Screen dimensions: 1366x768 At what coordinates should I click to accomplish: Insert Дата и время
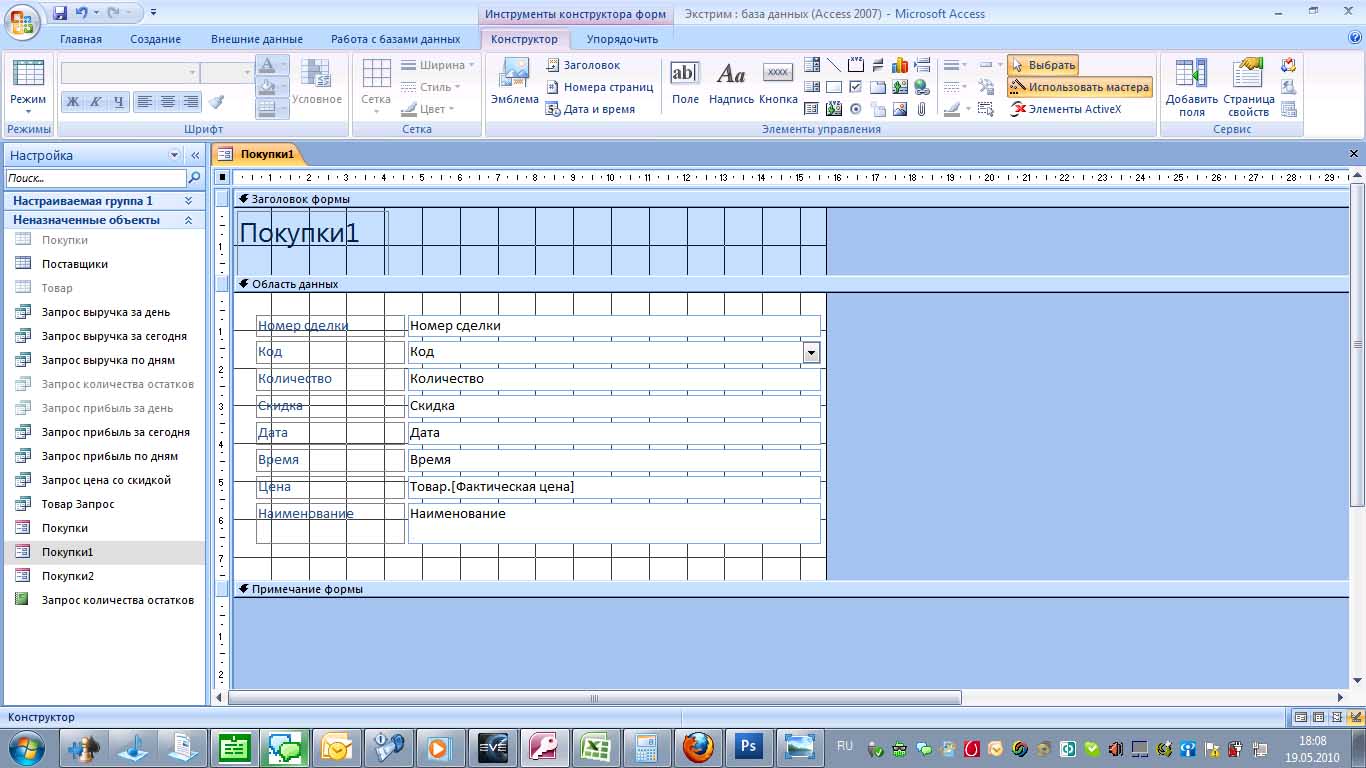tap(591, 109)
